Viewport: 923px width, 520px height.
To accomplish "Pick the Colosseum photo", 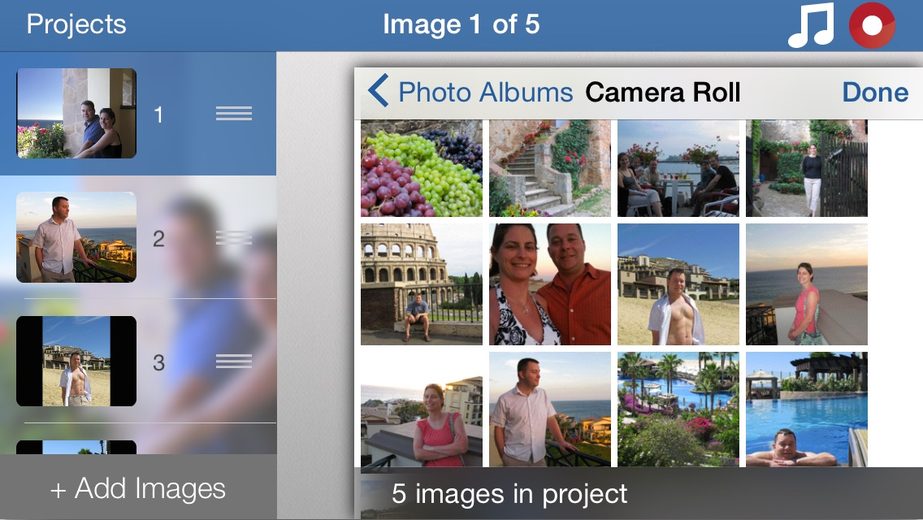I will [x=421, y=284].
